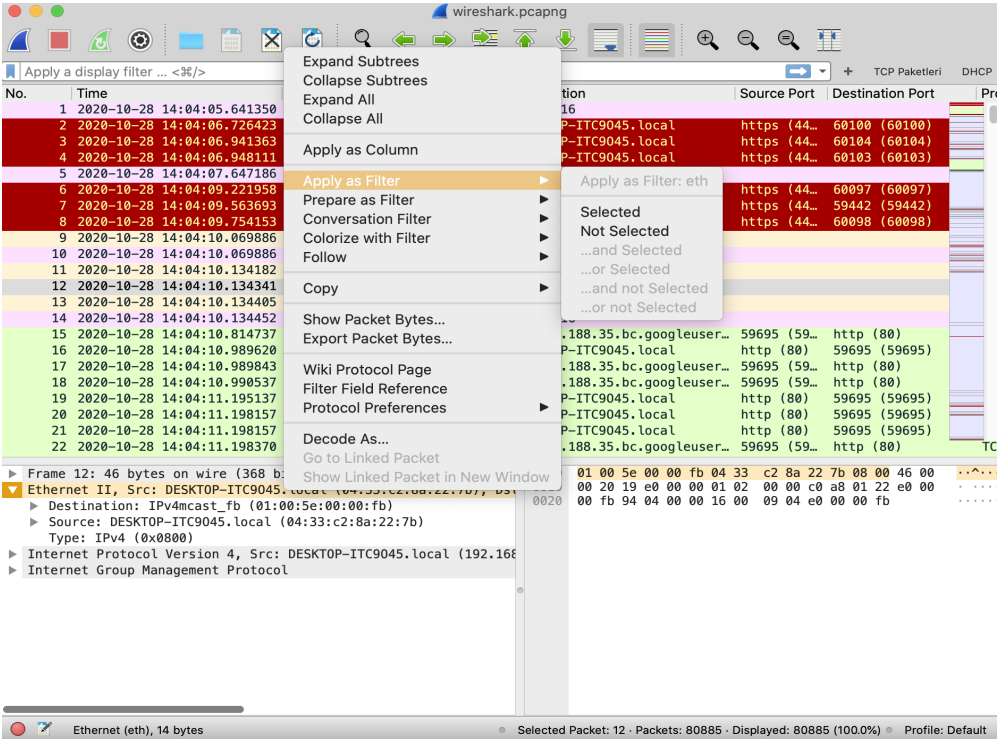
Task: Save this capture file icon
Action: [231, 40]
